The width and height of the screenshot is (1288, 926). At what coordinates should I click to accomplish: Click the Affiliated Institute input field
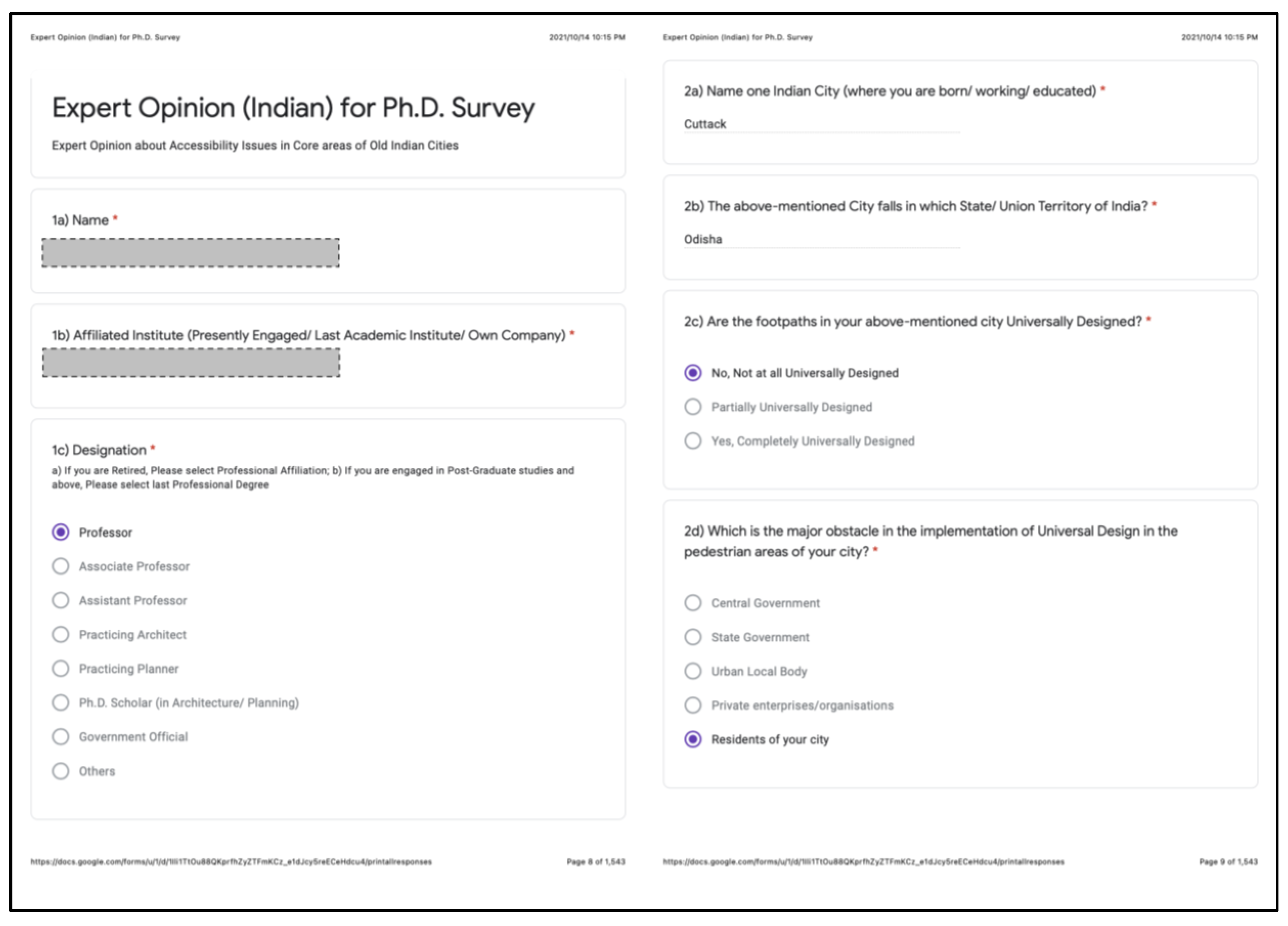pyautogui.click(x=191, y=363)
